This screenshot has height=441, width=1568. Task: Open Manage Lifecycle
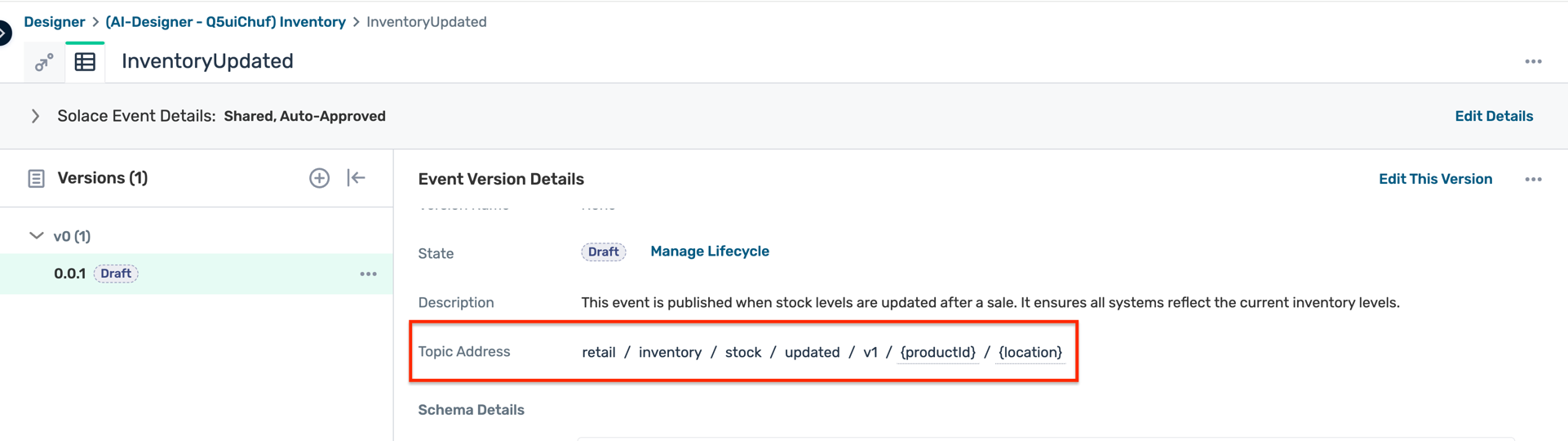tap(709, 252)
